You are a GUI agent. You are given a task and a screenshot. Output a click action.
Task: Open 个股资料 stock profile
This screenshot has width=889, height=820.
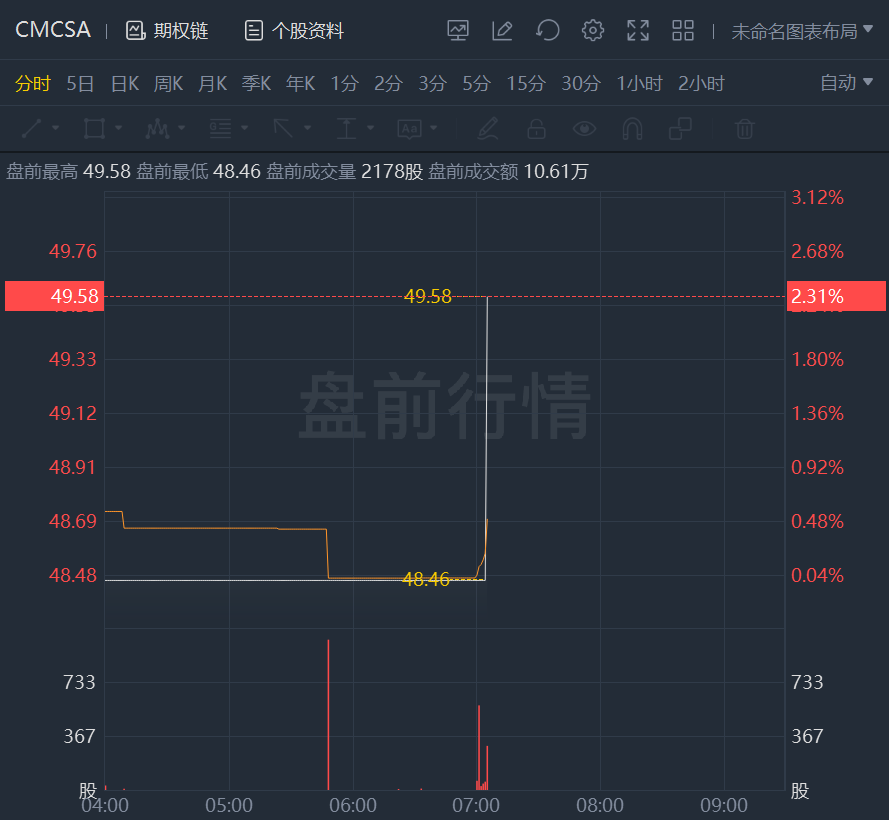(294, 31)
